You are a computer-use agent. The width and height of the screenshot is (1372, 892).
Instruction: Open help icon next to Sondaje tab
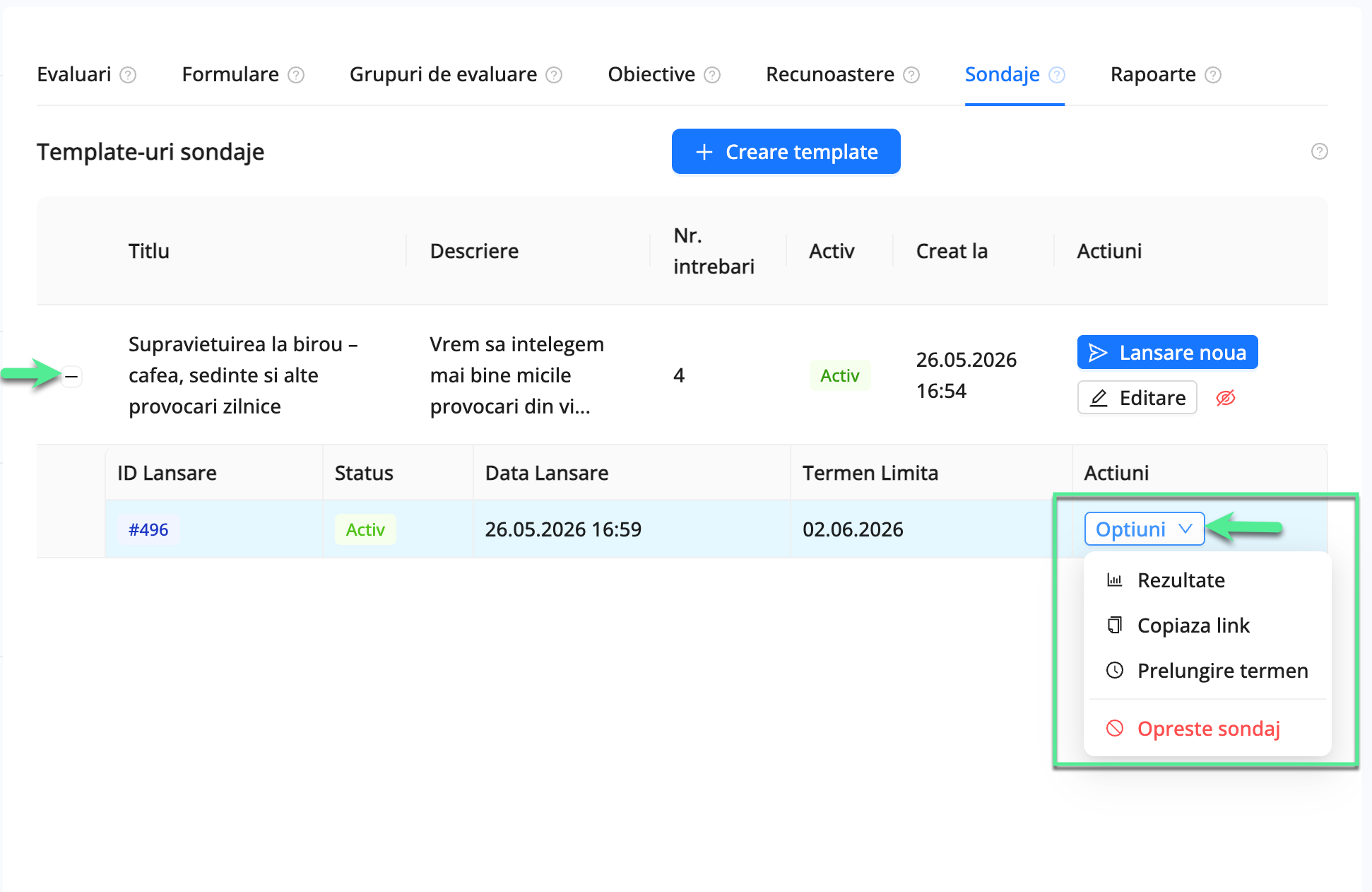[x=1057, y=75]
